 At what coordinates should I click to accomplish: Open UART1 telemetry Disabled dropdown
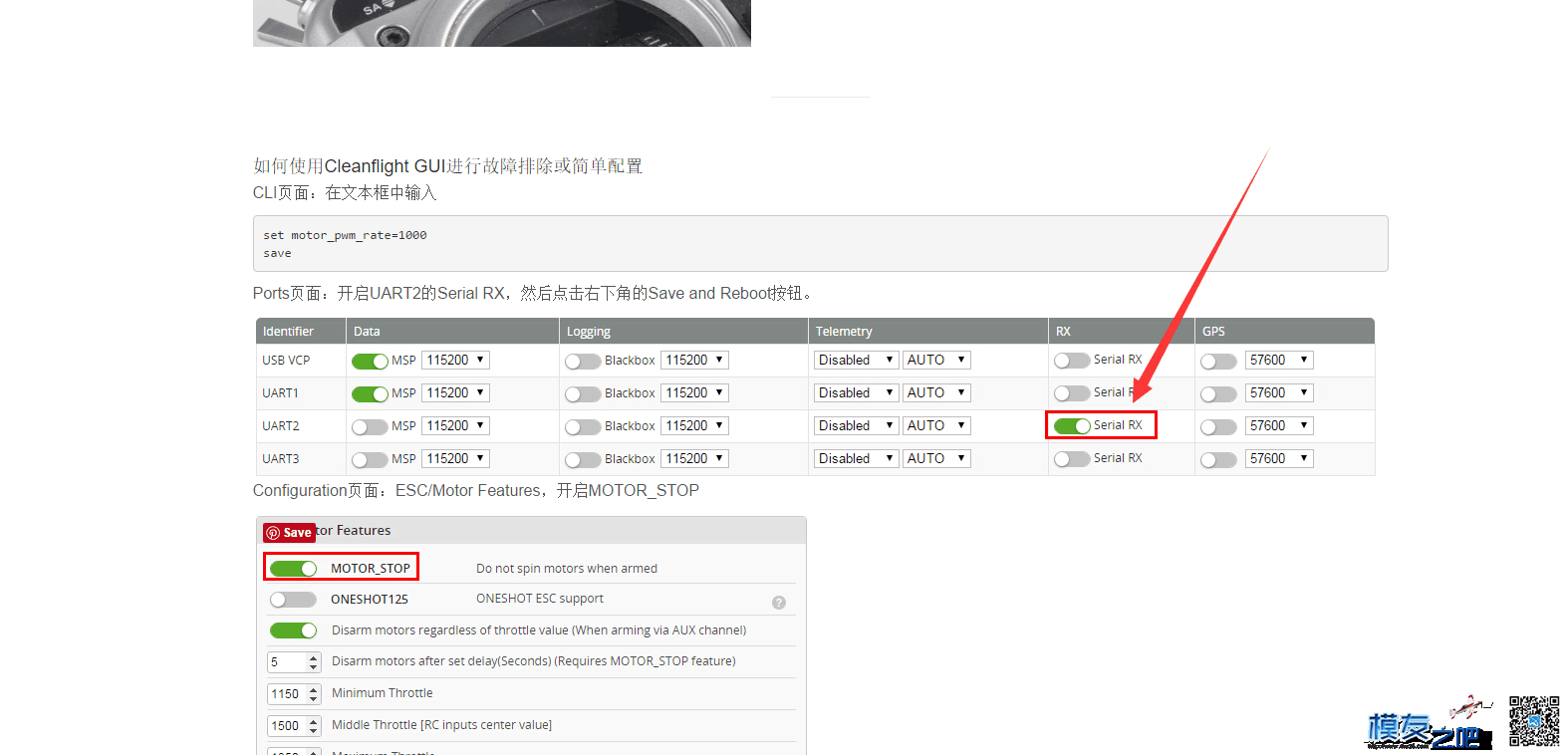(856, 392)
